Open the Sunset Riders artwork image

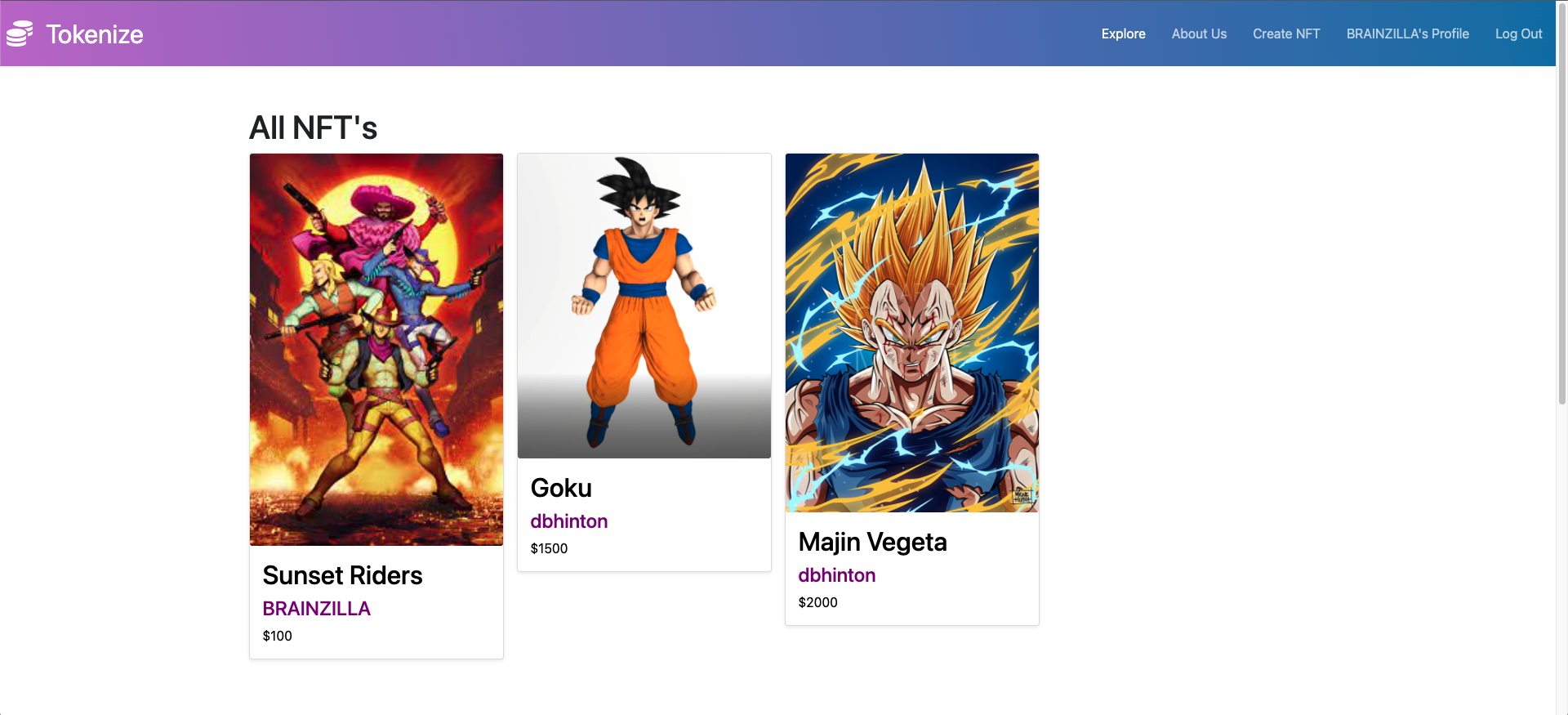(376, 350)
